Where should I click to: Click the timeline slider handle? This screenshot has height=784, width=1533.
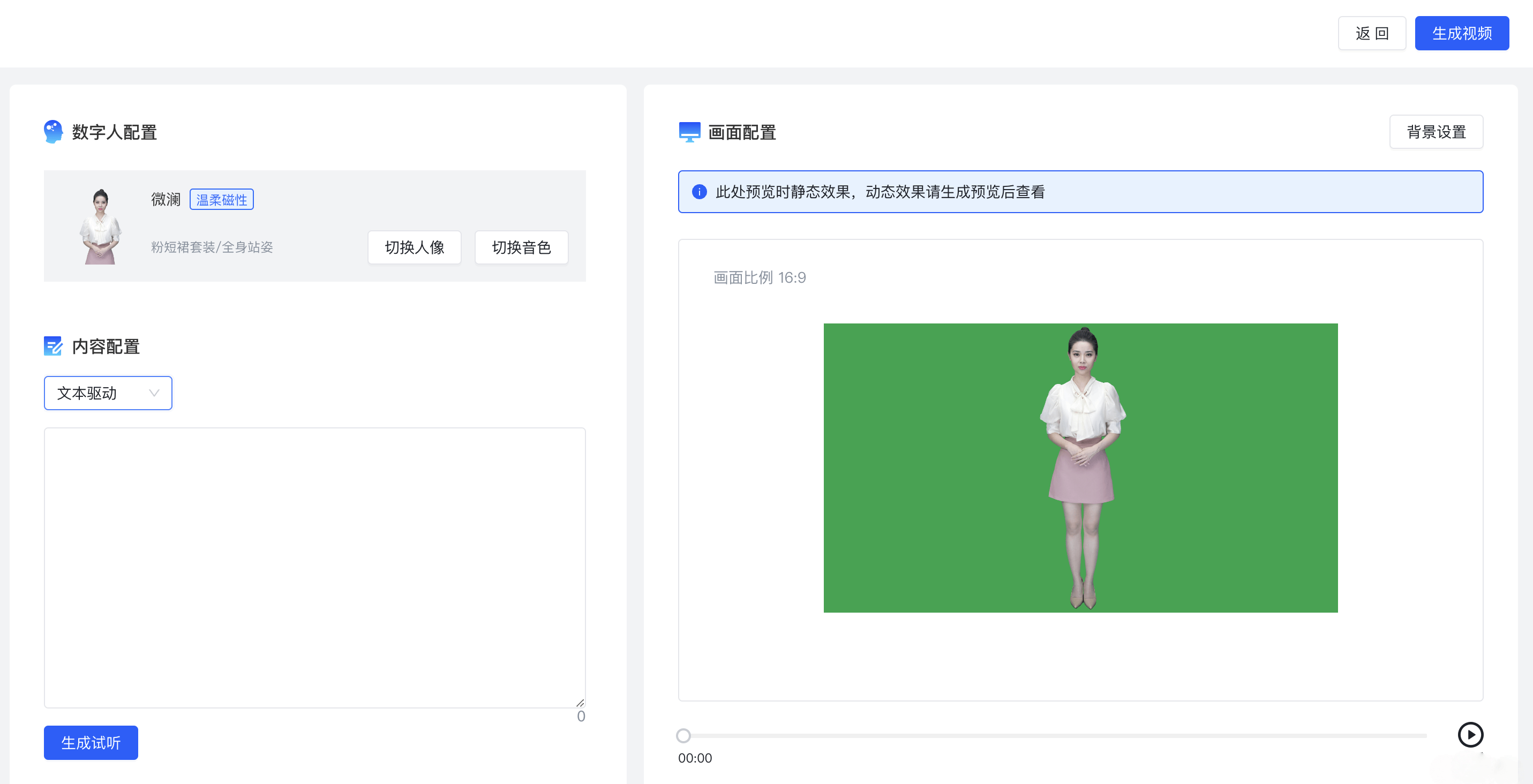pos(683,736)
